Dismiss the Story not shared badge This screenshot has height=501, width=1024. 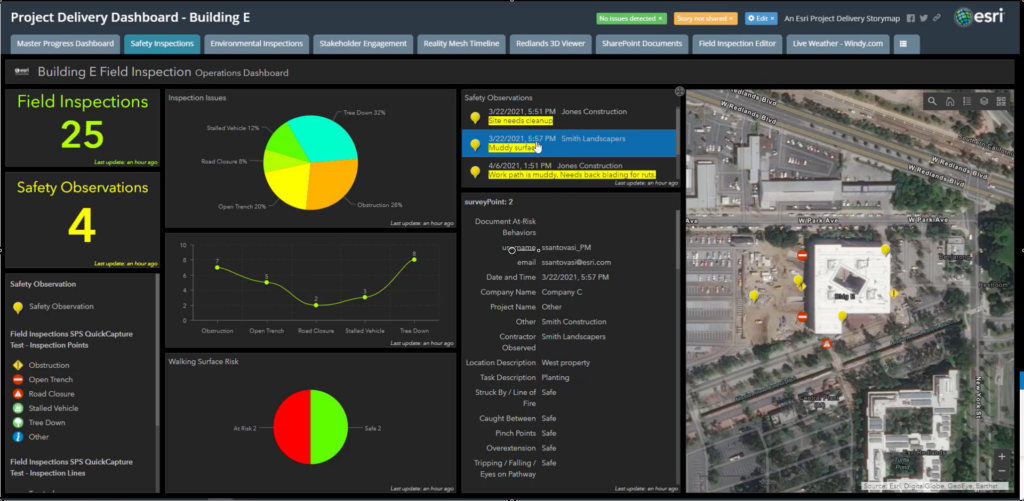(x=731, y=18)
